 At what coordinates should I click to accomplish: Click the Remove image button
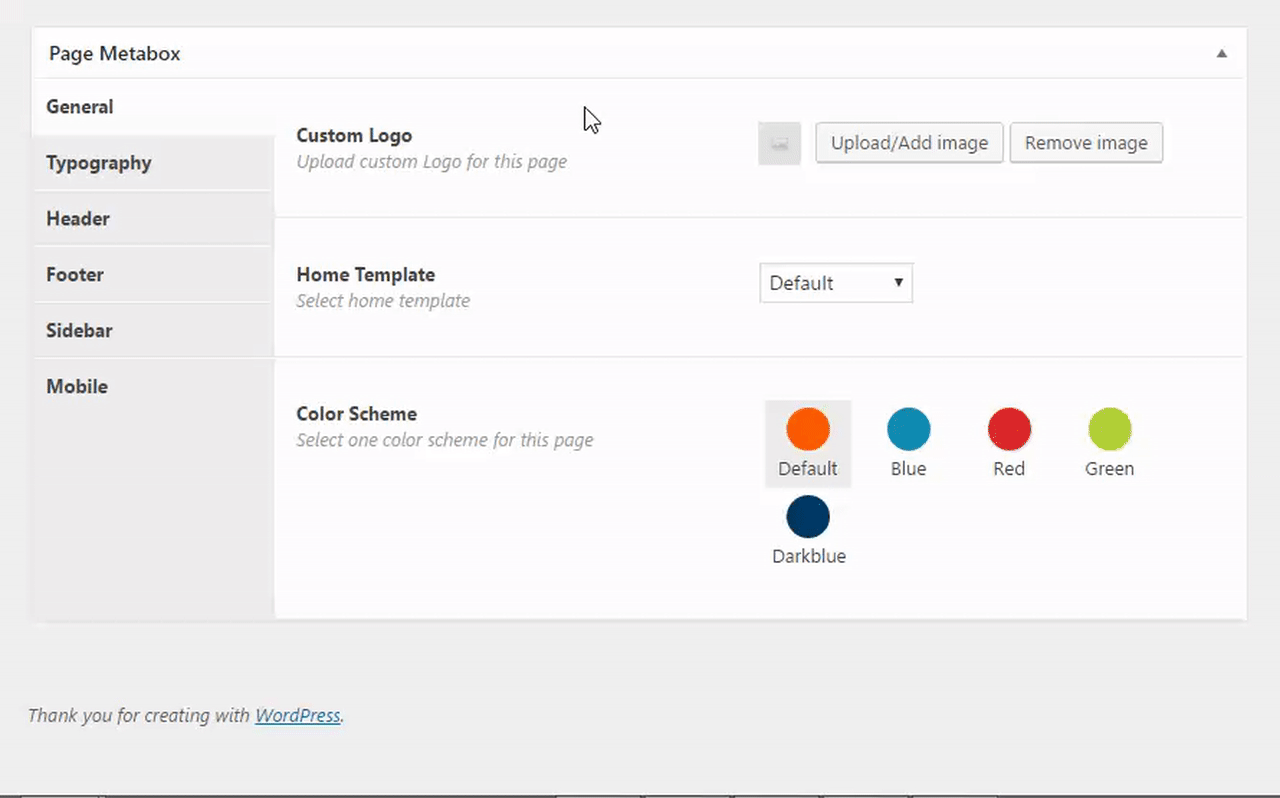point(1086,143)
